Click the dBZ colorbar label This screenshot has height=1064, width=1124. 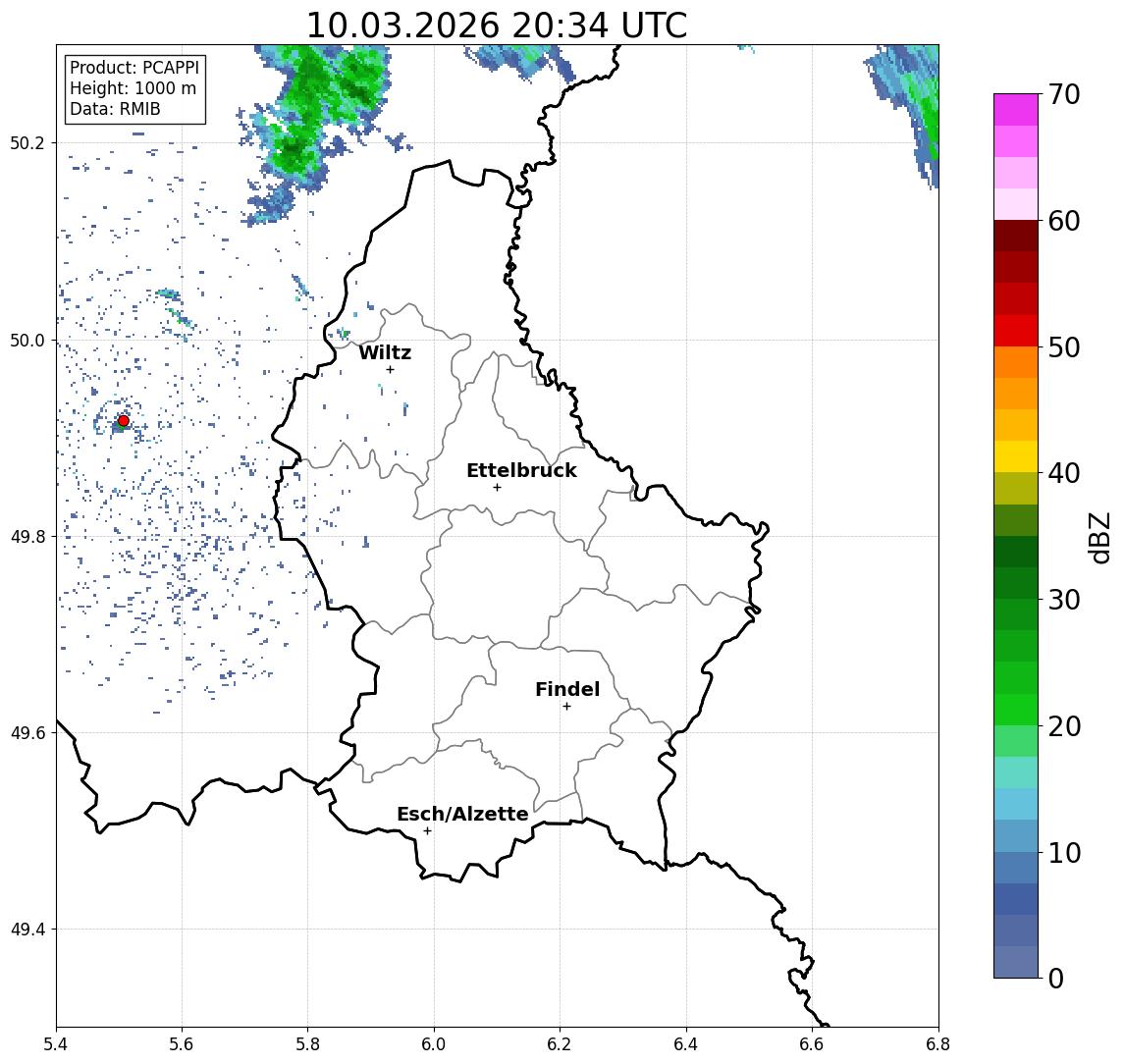(1098, 536)
